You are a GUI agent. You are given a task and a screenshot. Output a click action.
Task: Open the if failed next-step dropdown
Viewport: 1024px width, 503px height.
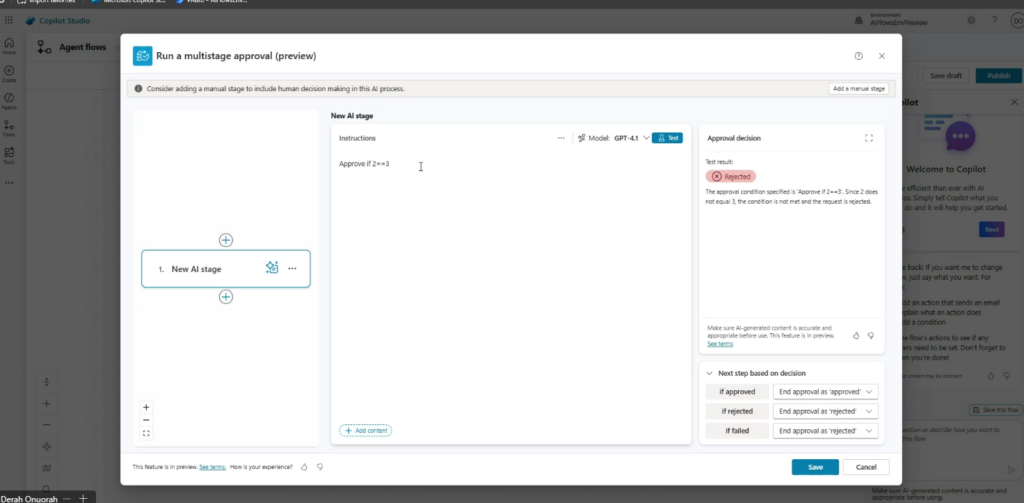pyautogui.click(x=825, y=430)
